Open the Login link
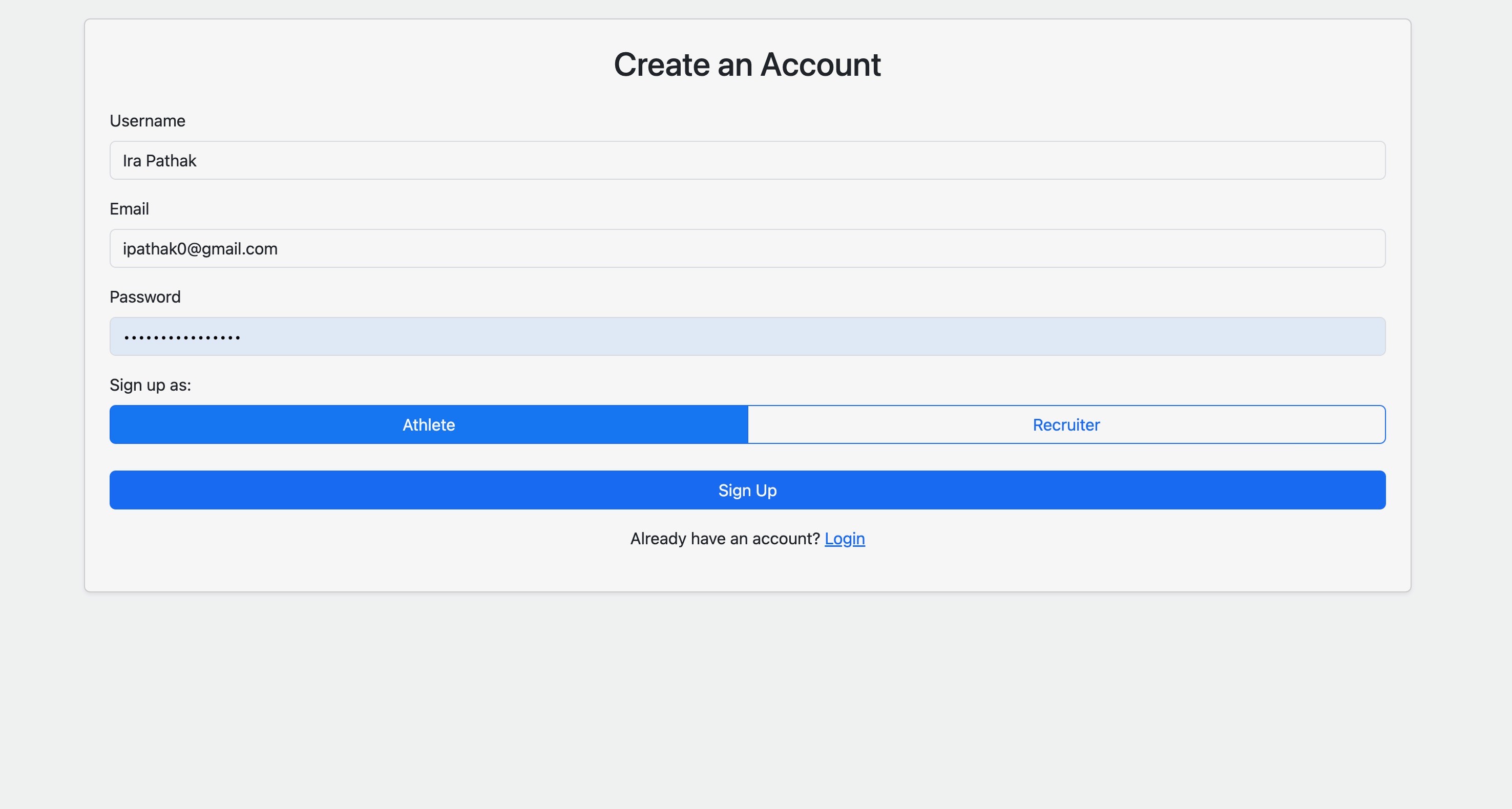 (844, 539)
